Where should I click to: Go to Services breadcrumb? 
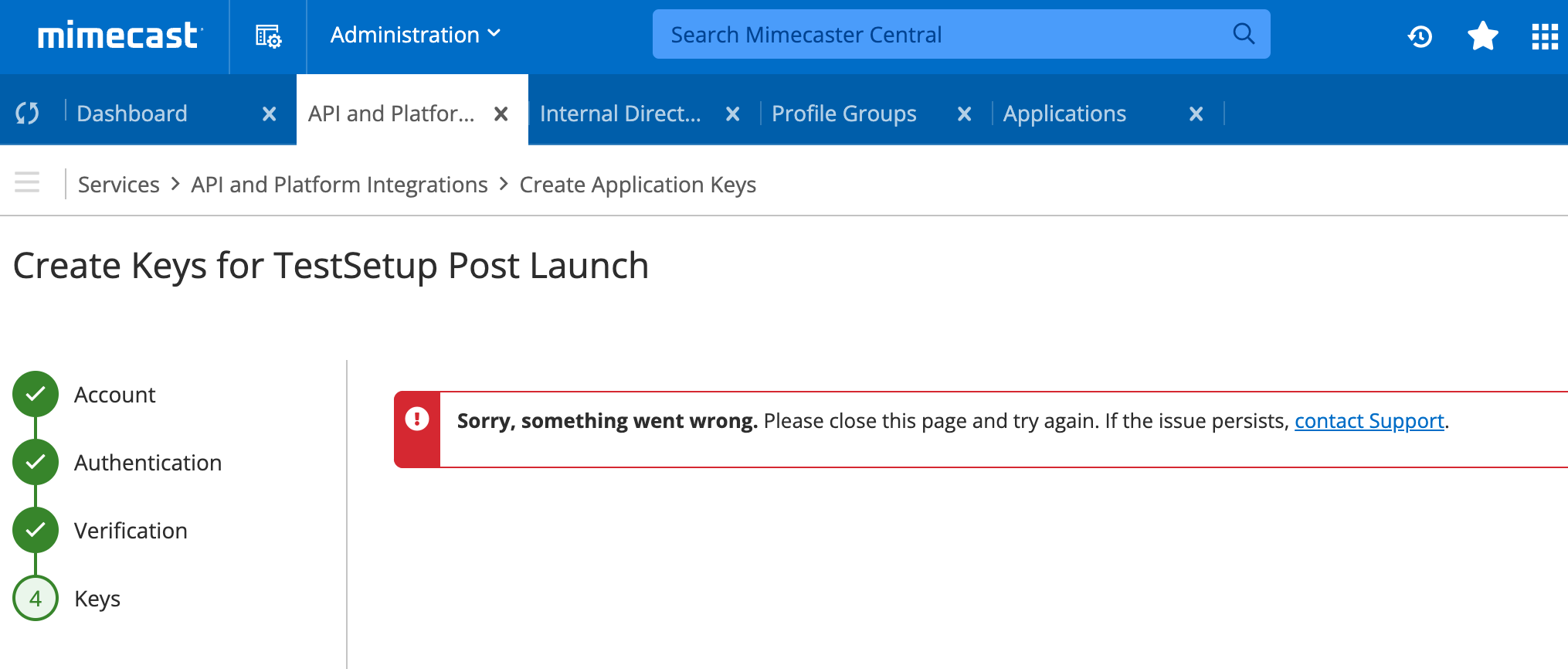point(118,185)
